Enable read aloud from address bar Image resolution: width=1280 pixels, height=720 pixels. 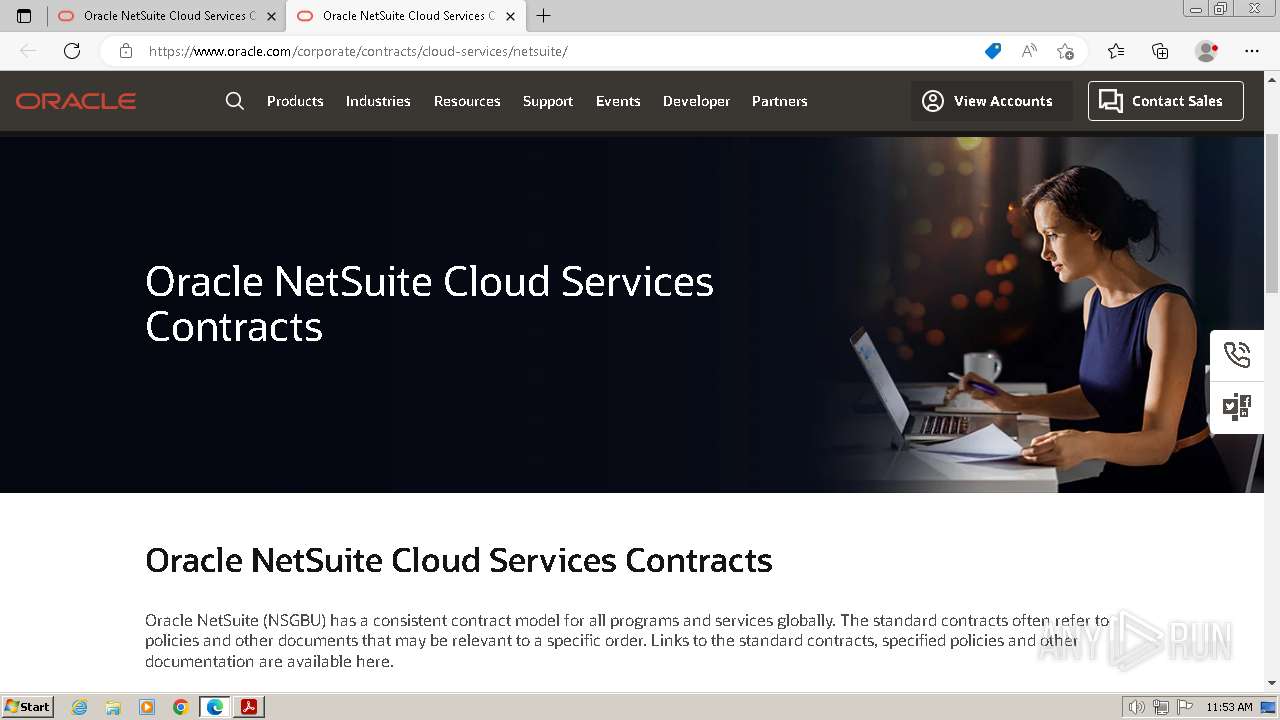click(x=1029, y=51)
